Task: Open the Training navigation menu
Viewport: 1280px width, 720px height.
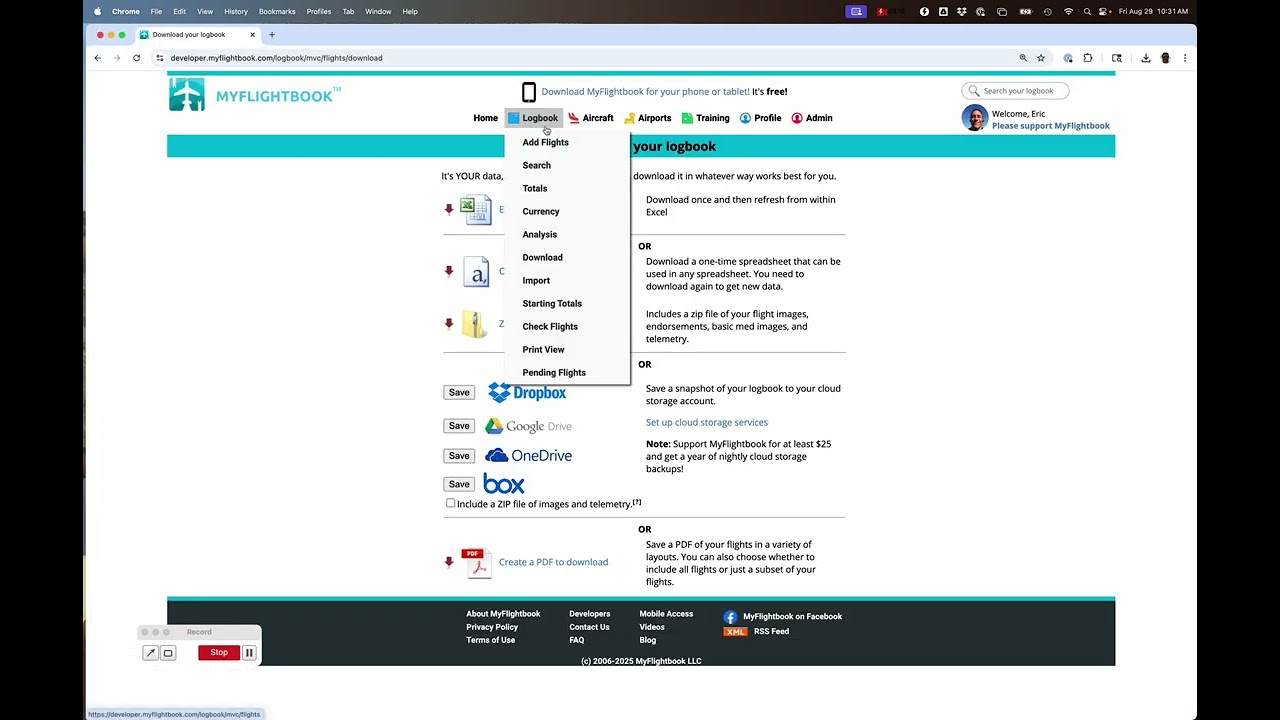Action: (x=706, y=118)
